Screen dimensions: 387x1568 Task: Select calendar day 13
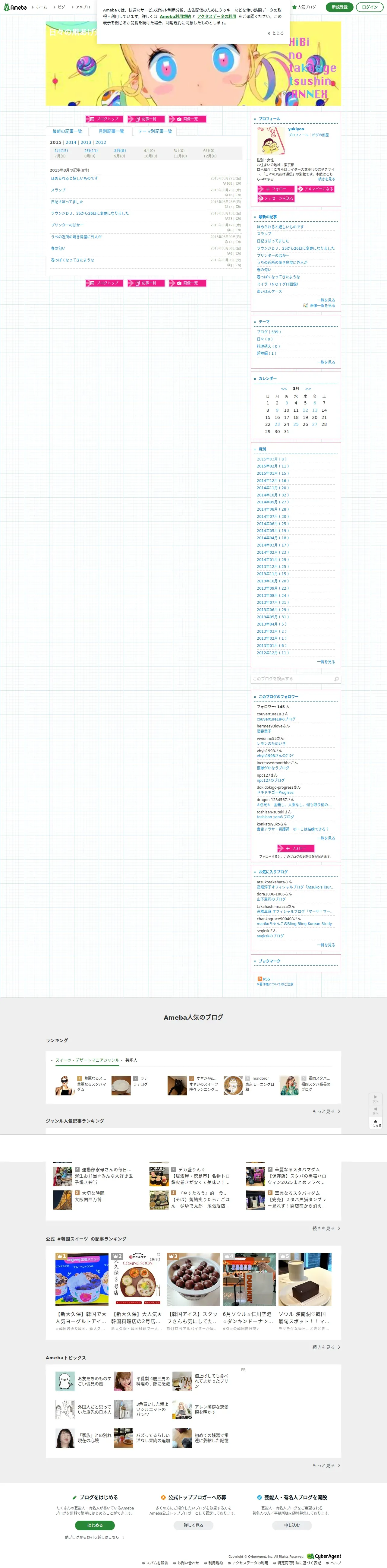pyautogui.click(x=315, y=410)
